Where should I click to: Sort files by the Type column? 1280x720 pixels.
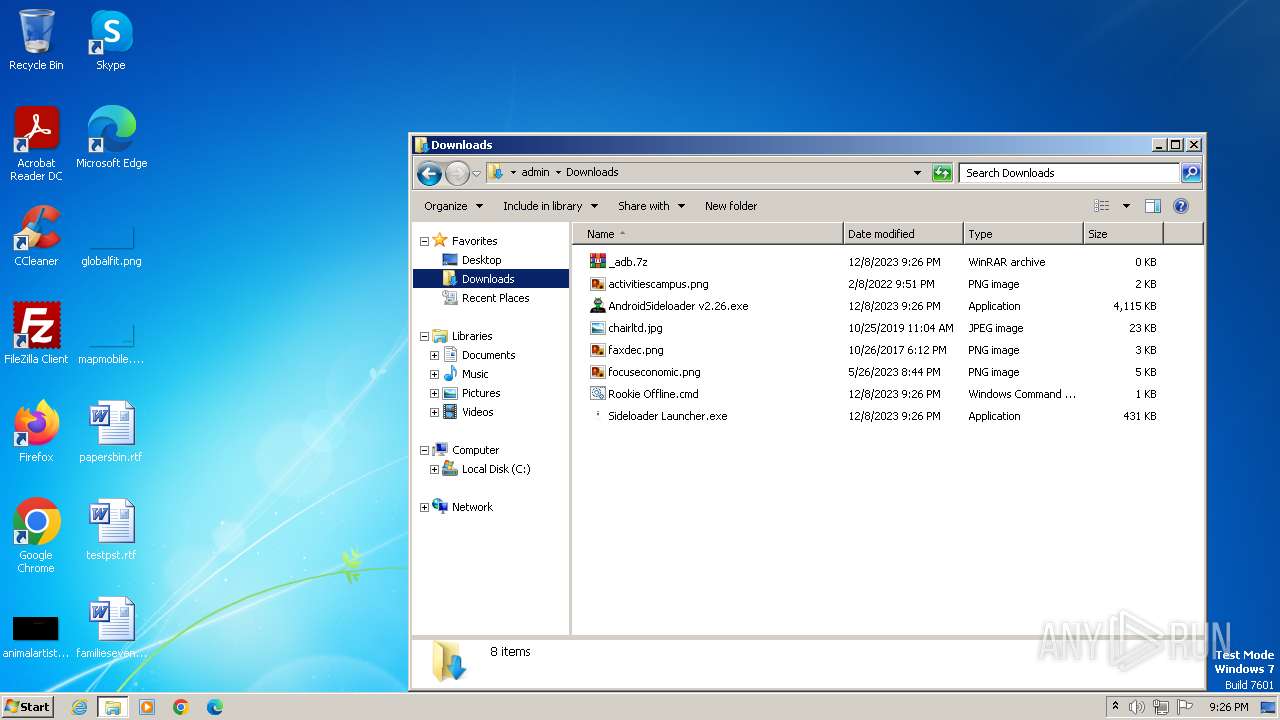point(1023,234)
